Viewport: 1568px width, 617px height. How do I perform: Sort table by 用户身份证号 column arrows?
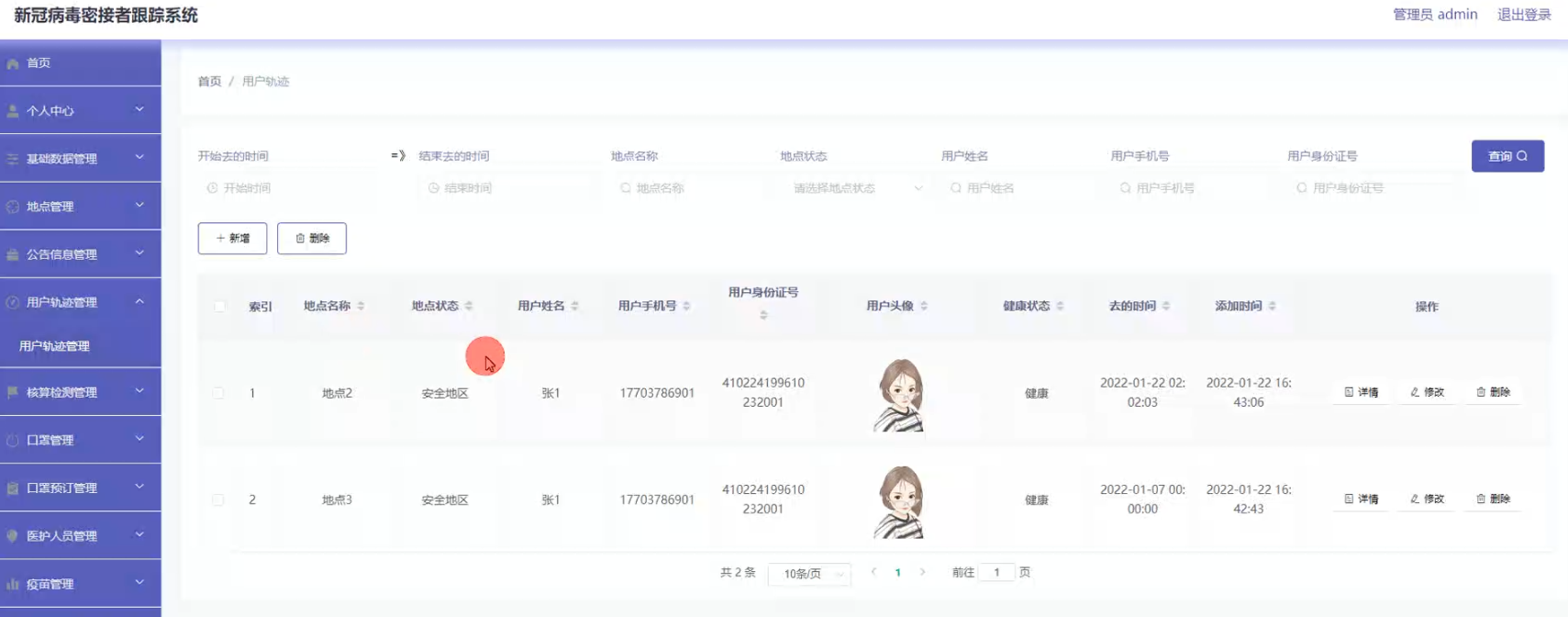763,315
